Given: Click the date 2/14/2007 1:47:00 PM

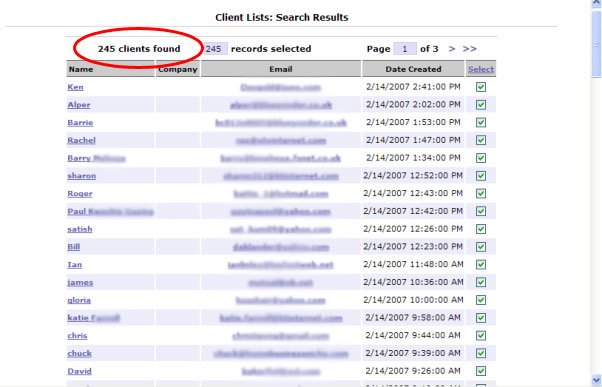Looking at the screenshot, I should (x=413, y=140).
